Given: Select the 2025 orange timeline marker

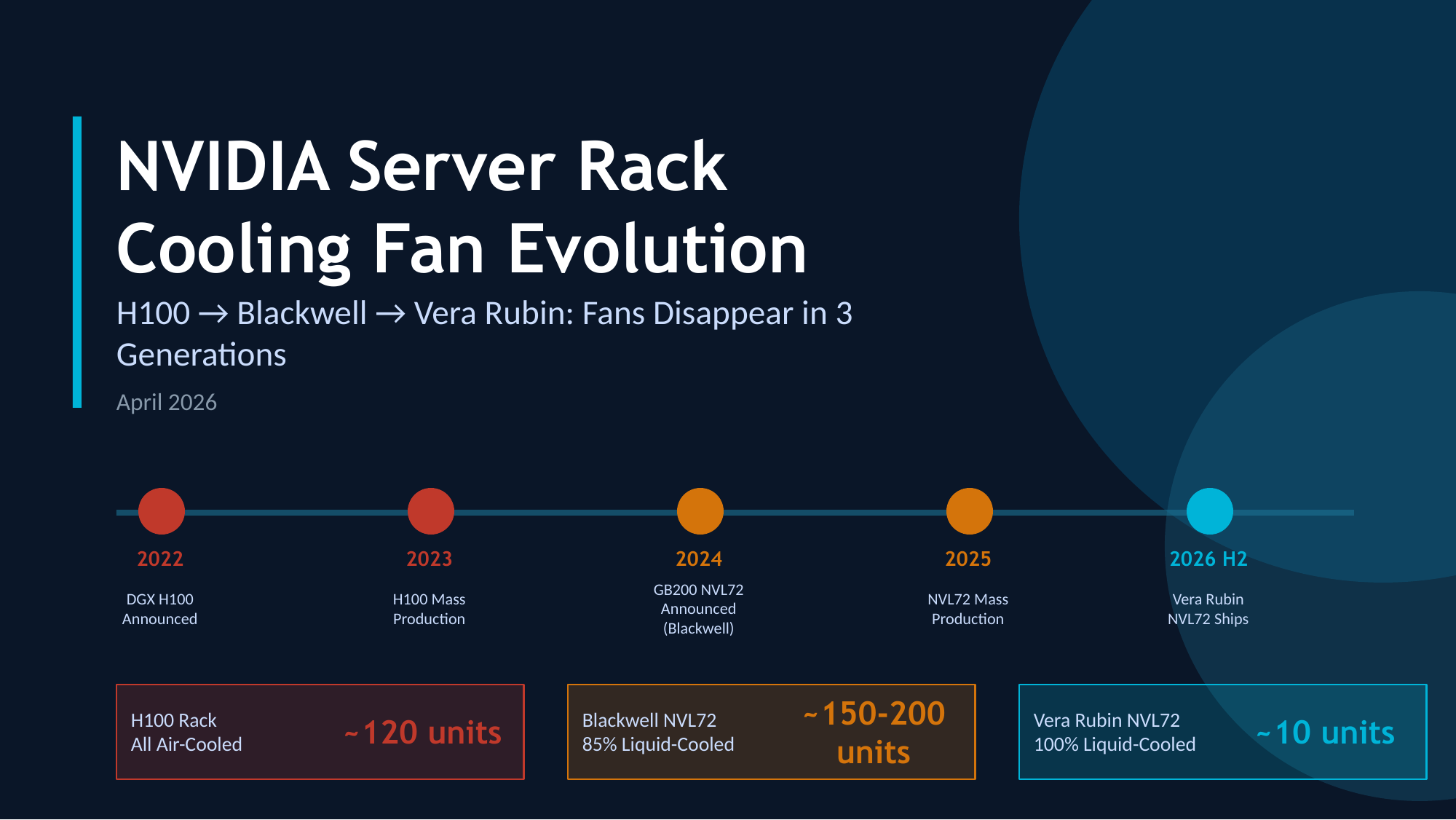Looking at the screenshot, I should (969, 511).
